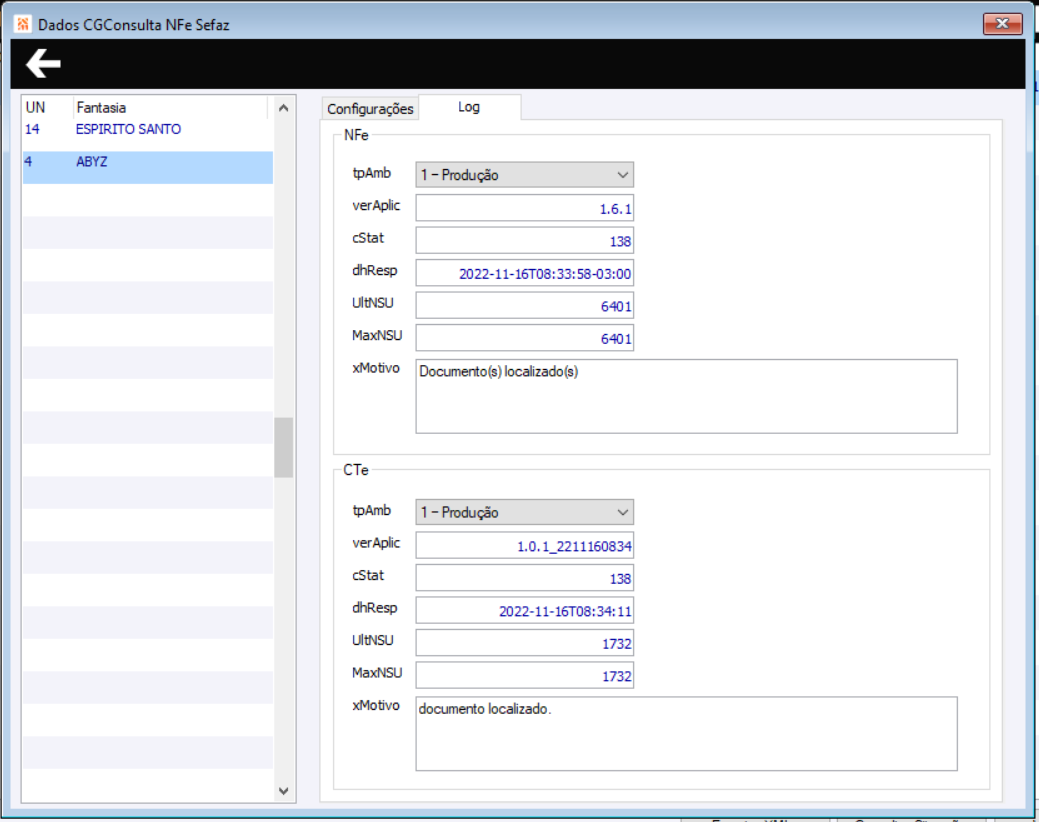Image resolution: width=1039 pixels, height=822 pixels.
Task: Select the ABYZ row
Action: coord(148,167)
